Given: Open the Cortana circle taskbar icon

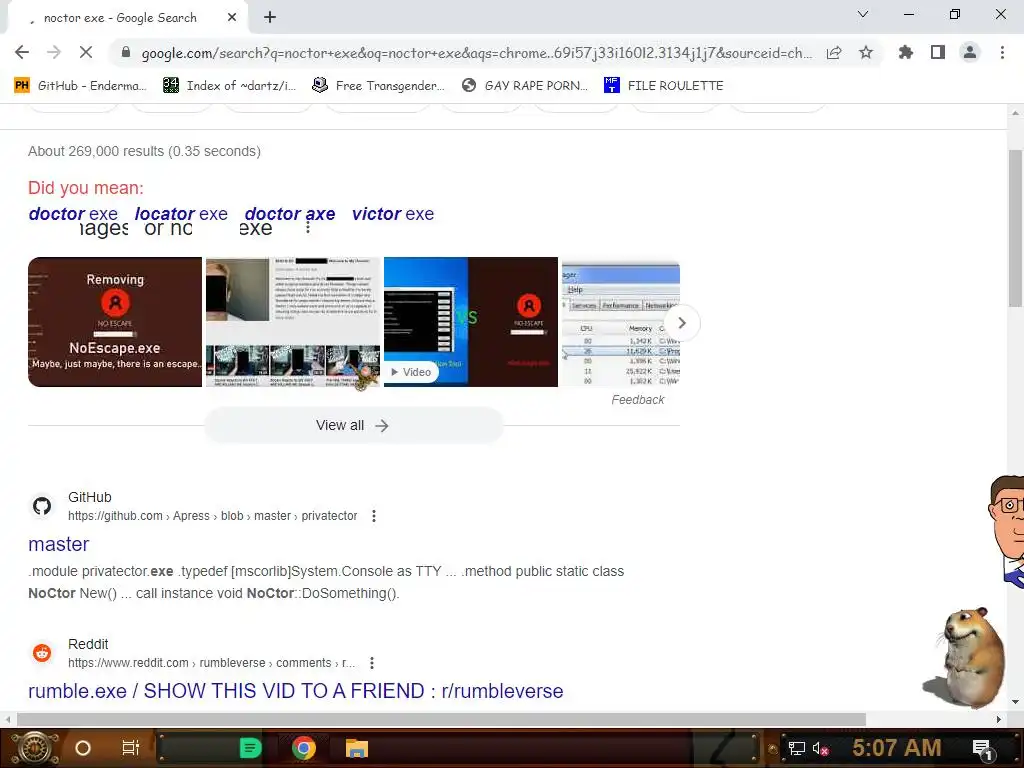Looking at the screenshot, I should click(x=83, y=748).
